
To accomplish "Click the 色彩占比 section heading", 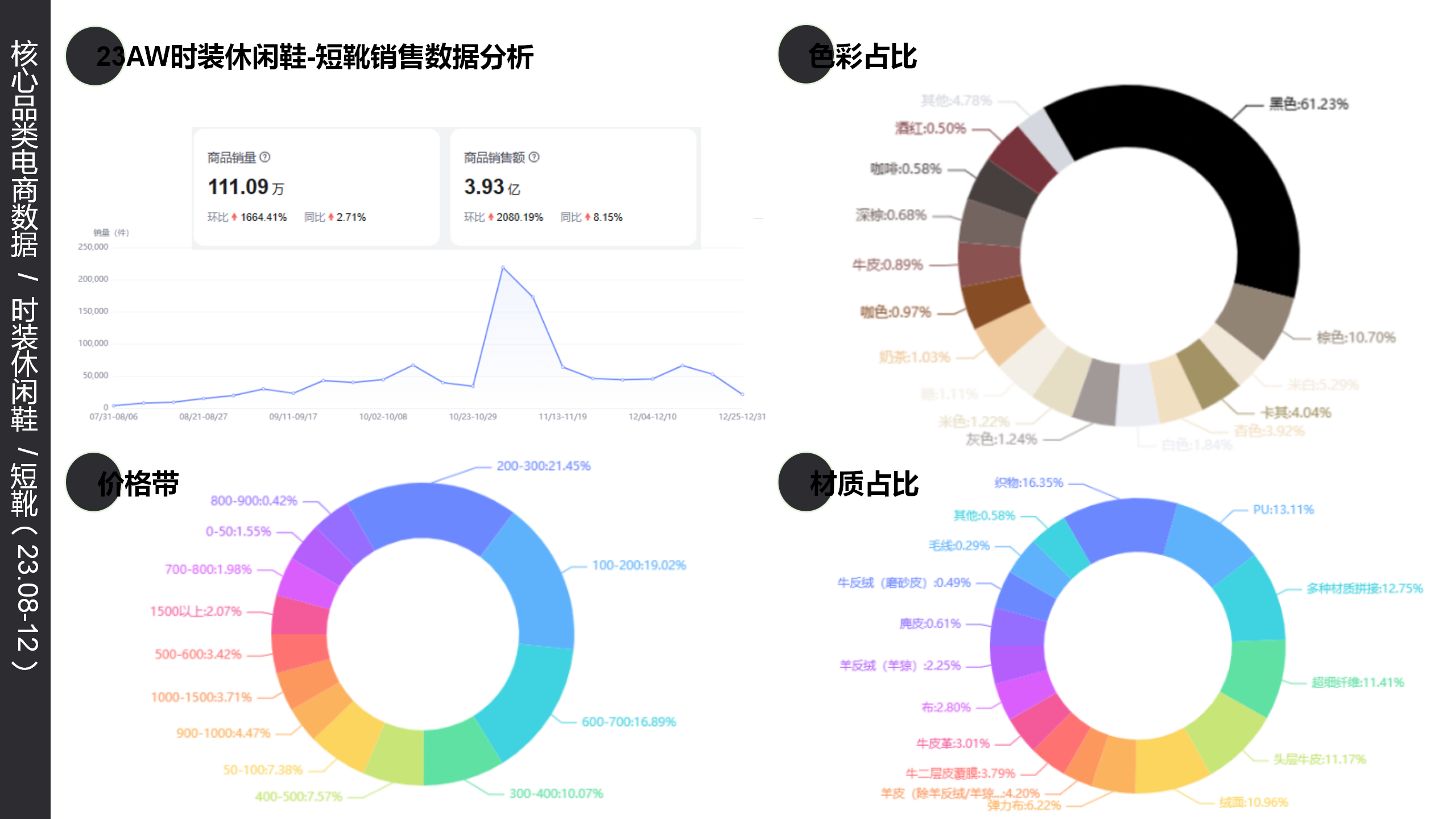I will 862,56.
